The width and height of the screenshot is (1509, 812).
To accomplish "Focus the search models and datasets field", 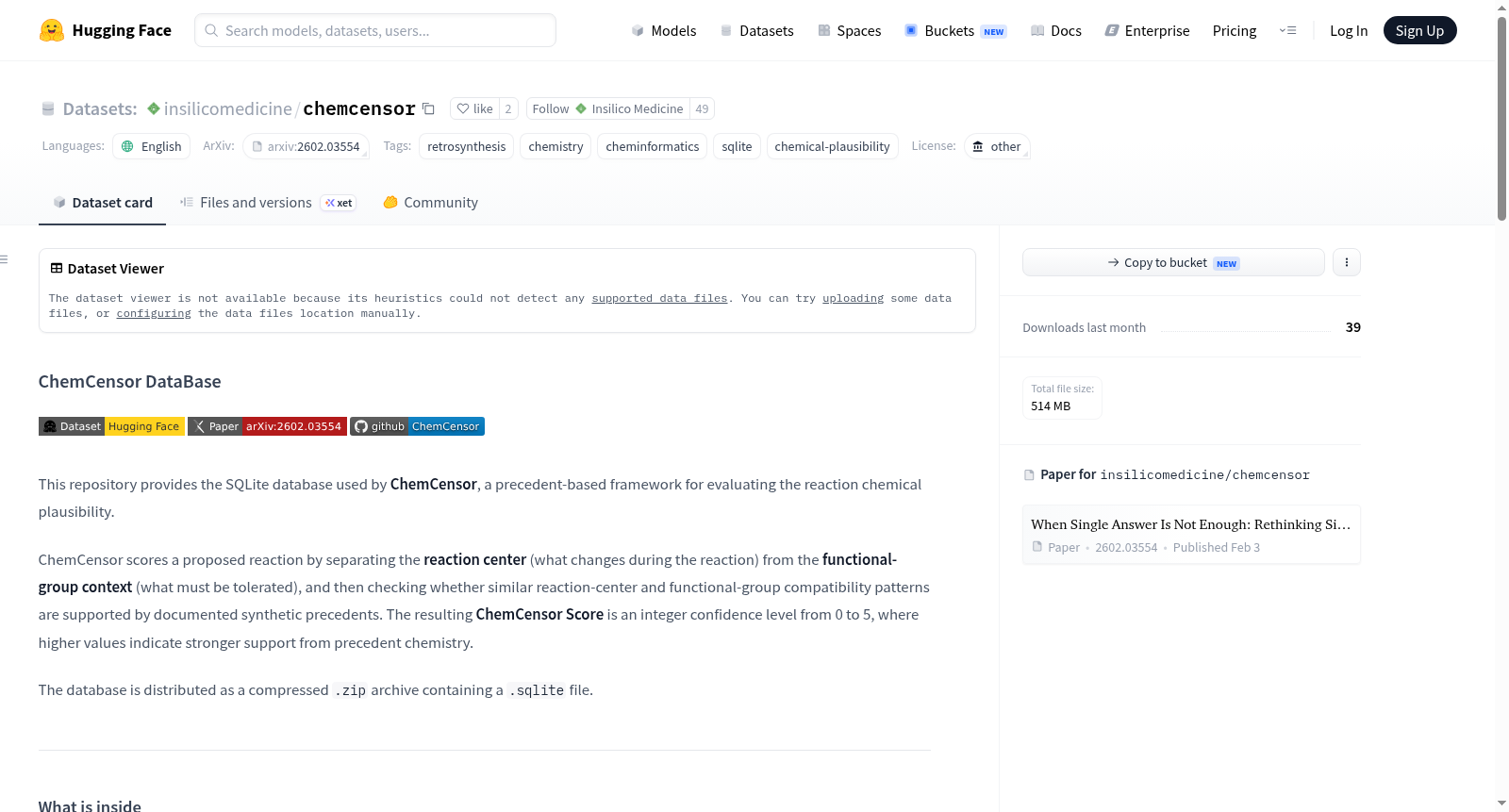I will pyautogui.click(x=375, y=30).
